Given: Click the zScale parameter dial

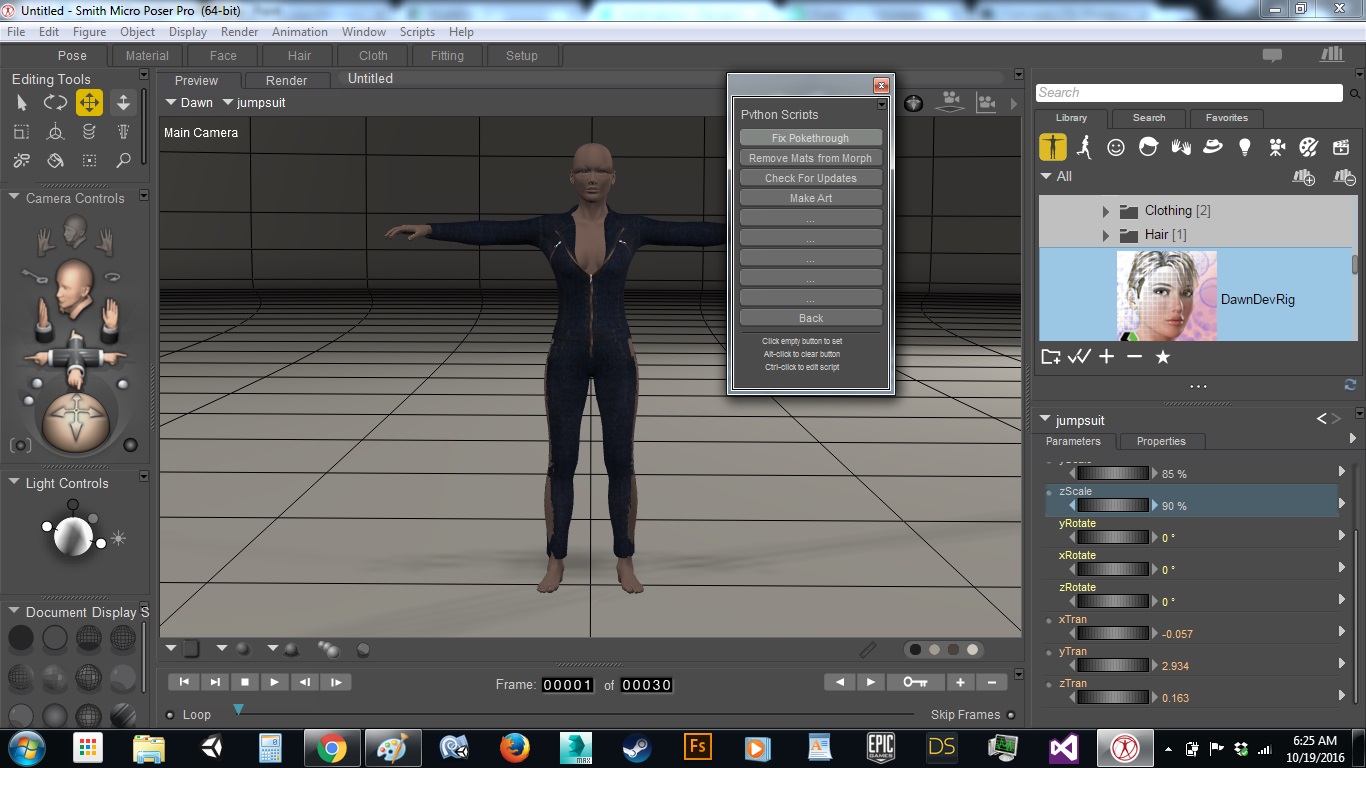Looking at the screenshot, I should 1113,506.
